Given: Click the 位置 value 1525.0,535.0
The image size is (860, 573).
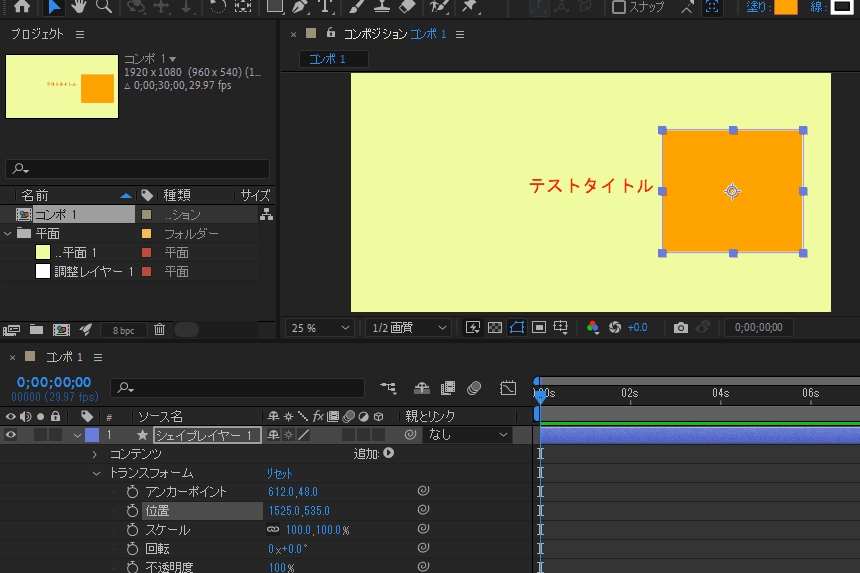Looking at the screenshot, I should (x=299, y=511).
